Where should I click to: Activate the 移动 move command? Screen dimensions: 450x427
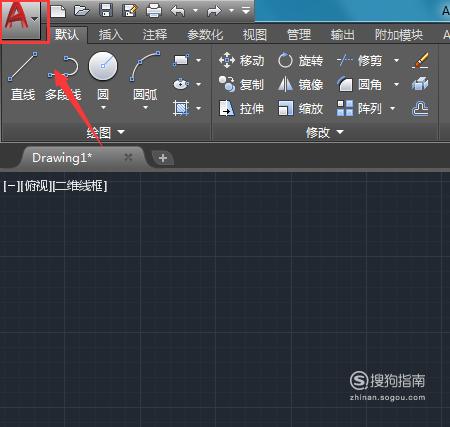(242, 60)
